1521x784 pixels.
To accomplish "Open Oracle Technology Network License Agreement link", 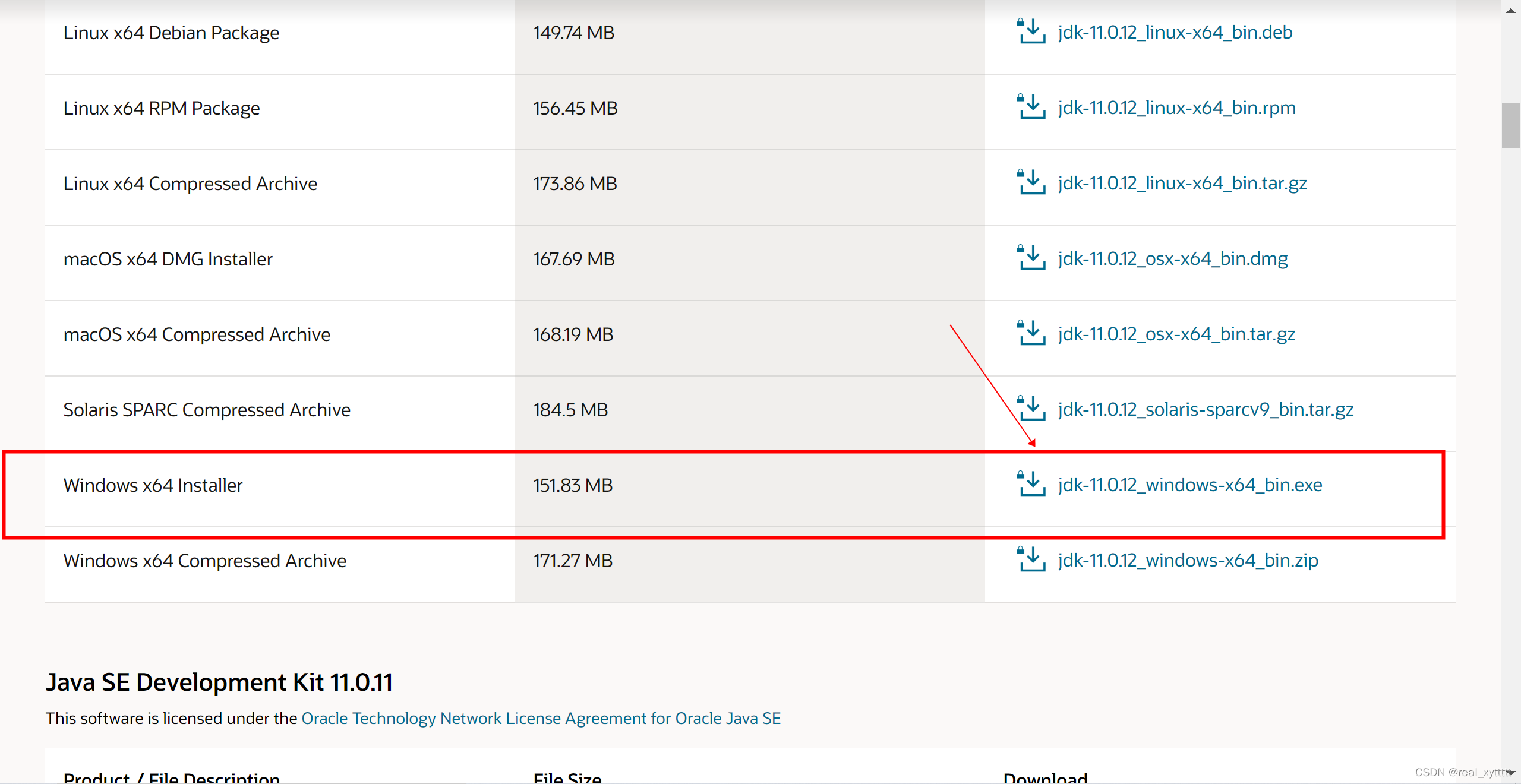I will [541, 718].
